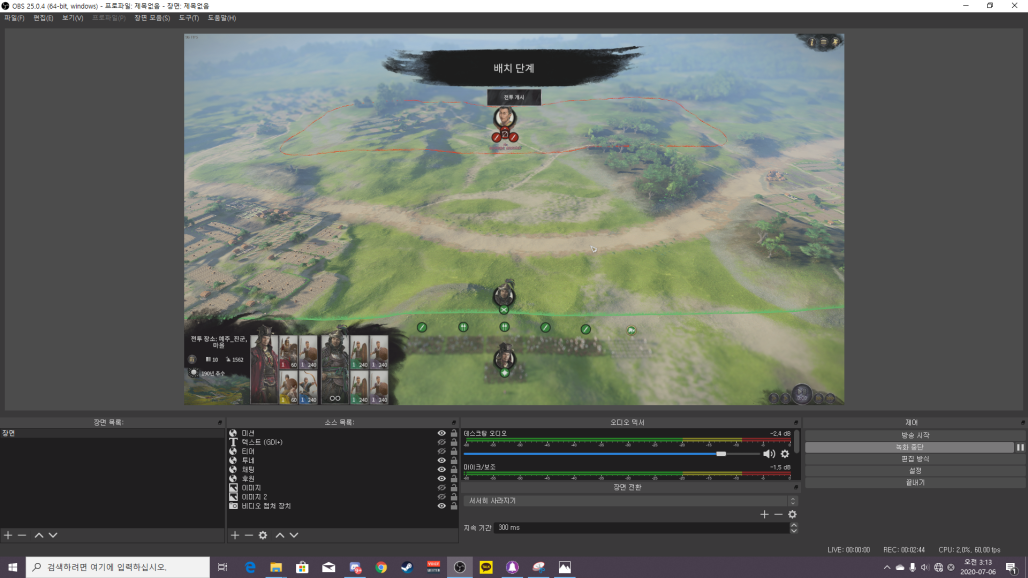The width and height of the screenshot is (1028, 578).
Task: Show the 텍스트 (GDI+) source using its eye icon
Action: pyautogui.click(x=441, y=442)
